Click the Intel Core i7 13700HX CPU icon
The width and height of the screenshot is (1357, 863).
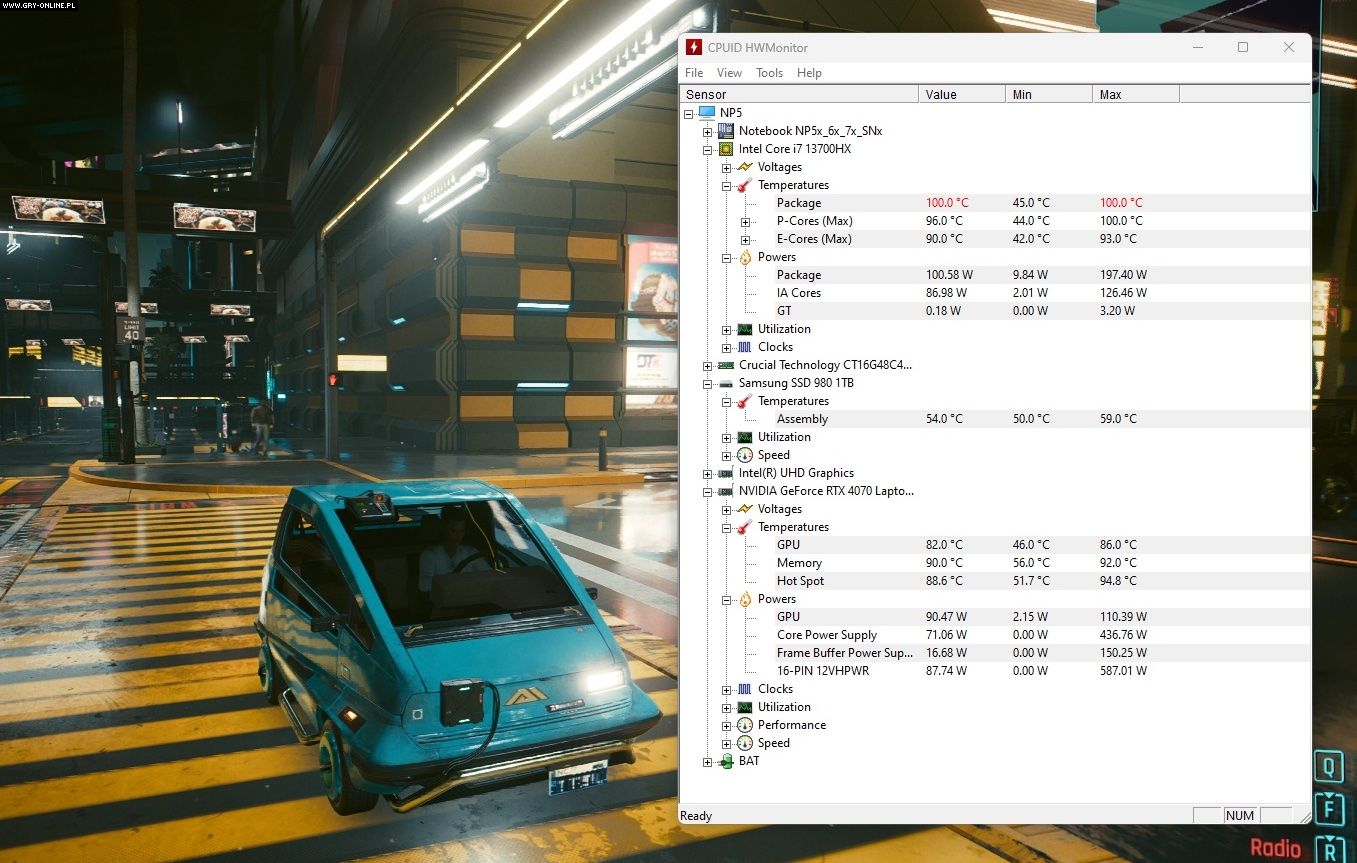[726, 149]
